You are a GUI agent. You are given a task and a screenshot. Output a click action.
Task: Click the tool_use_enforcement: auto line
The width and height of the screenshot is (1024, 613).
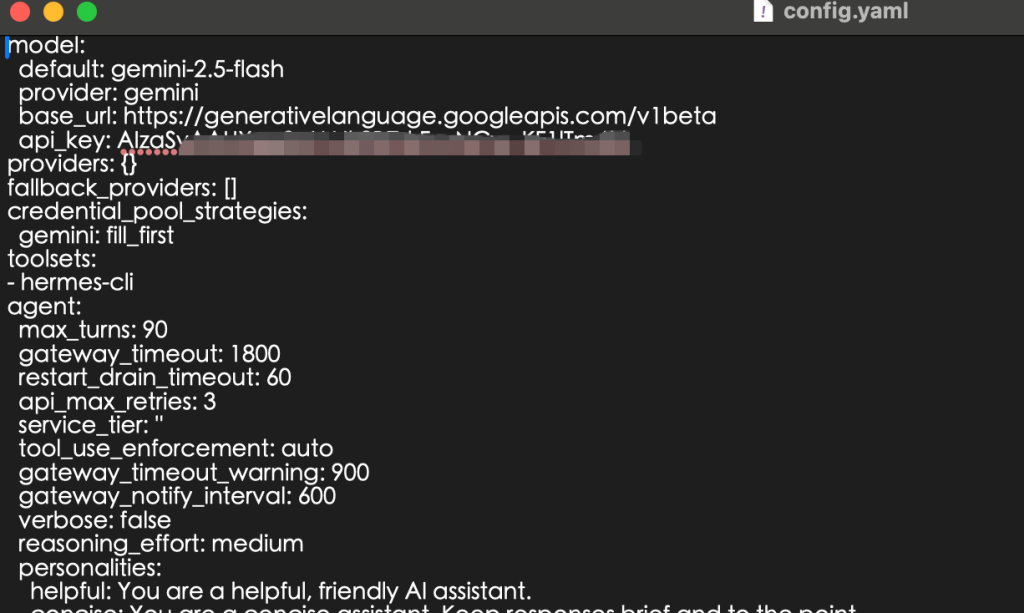tap(176, 448)
